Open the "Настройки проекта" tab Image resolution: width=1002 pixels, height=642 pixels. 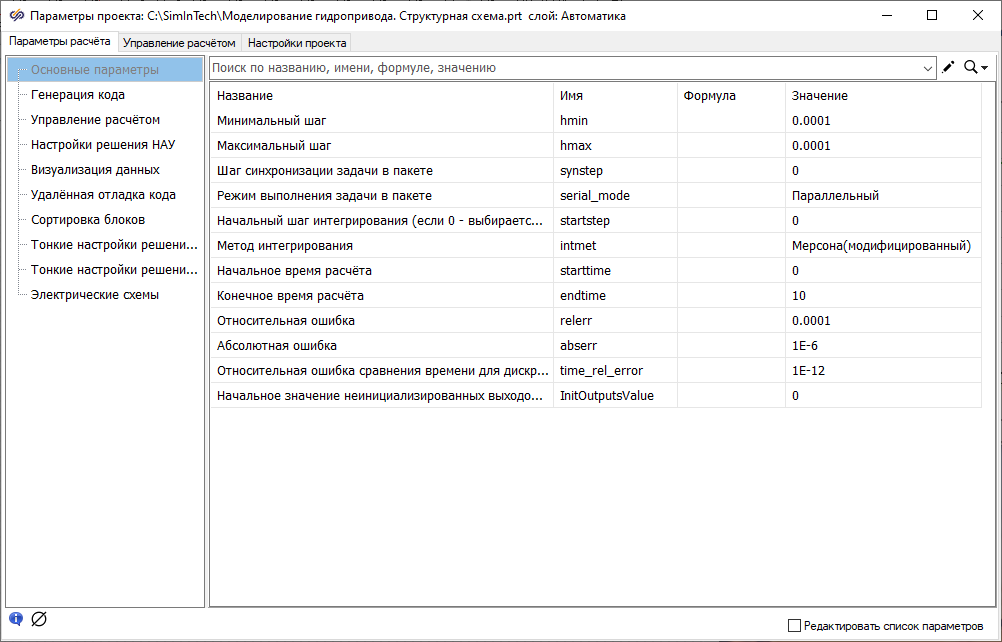click(x=297, y=43)
